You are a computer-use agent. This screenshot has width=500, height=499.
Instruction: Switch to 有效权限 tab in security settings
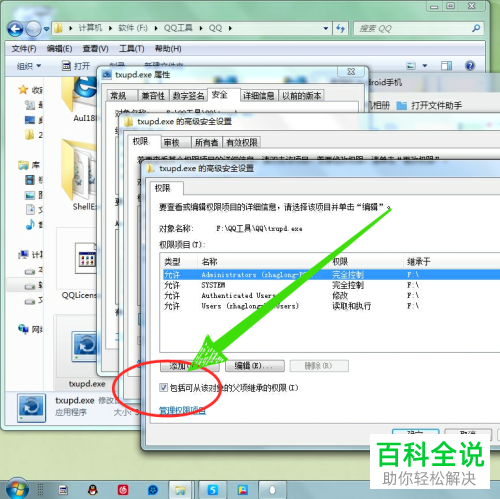(x=242, y=143)
